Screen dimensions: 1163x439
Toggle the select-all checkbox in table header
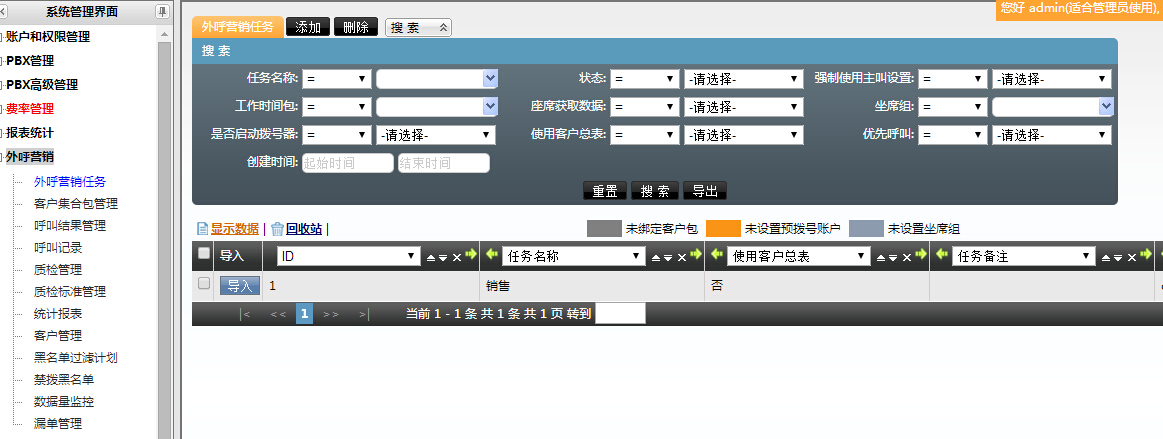click(204, 254)
